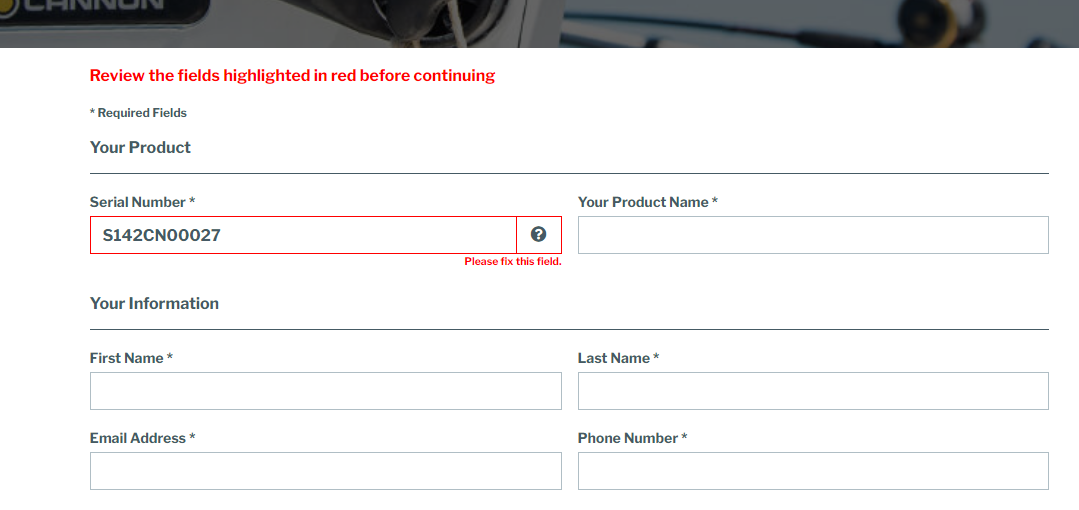The image size is (1079, 510).
Task: Click the "Your Information" section heading
Action: [154, 304]
